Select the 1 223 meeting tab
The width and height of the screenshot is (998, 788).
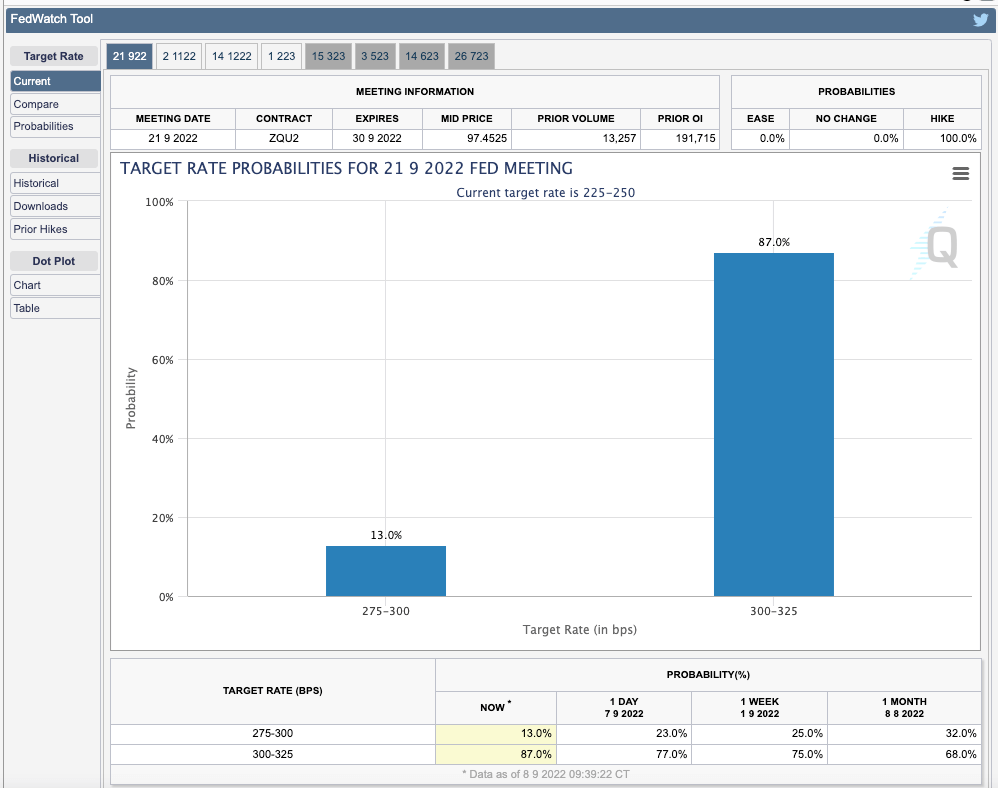point(281,56)
